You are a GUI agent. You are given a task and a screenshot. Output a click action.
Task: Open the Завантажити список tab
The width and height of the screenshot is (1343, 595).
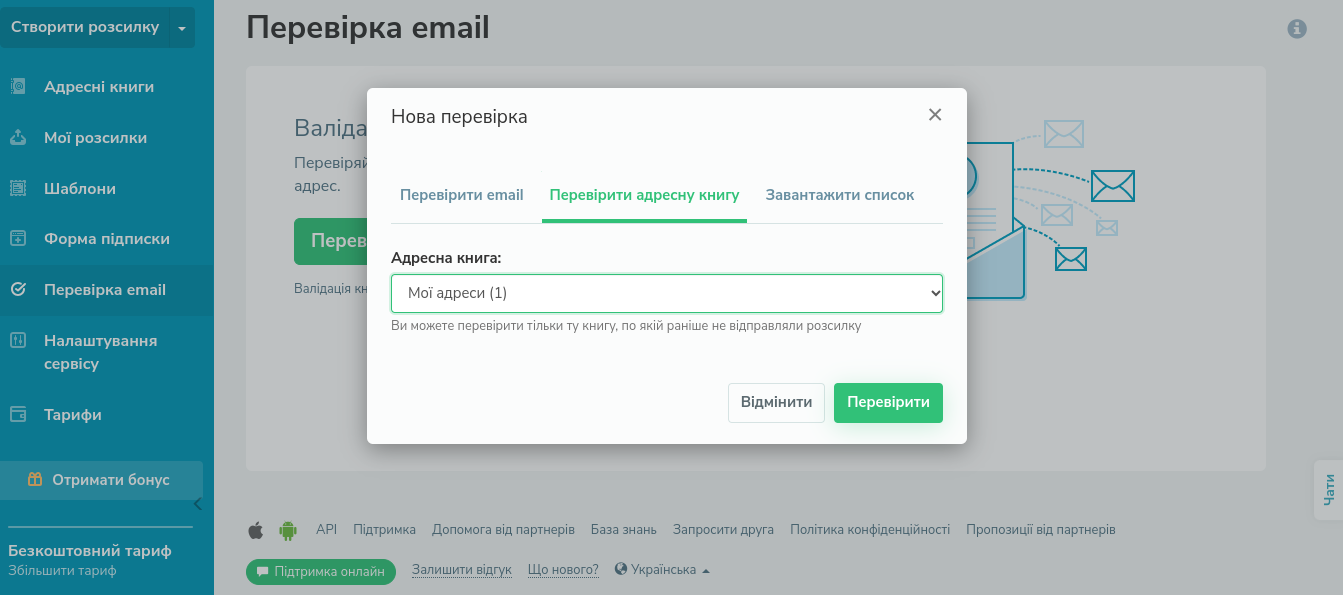(x=840, y=195)
